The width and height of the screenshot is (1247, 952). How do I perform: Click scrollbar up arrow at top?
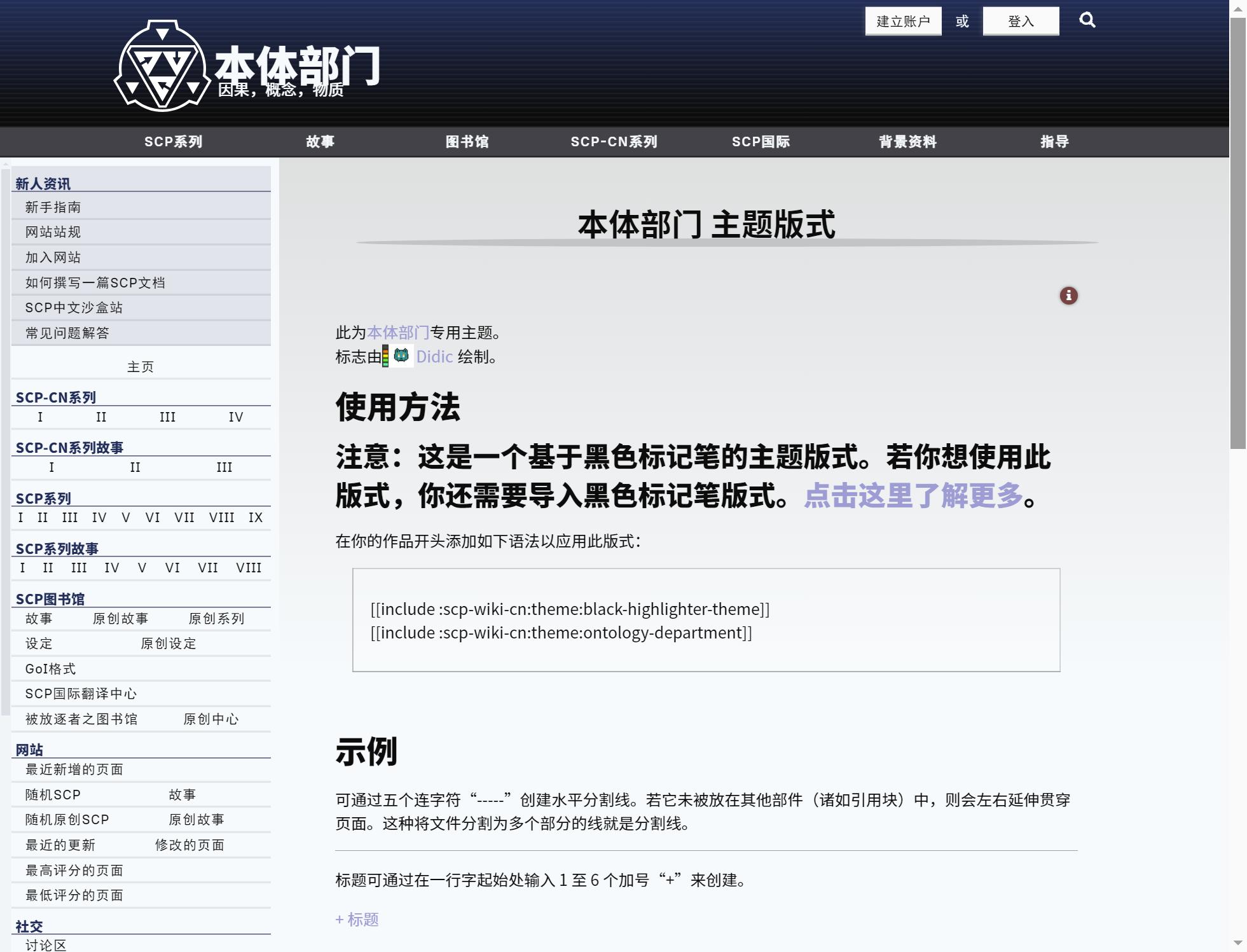1237,8
